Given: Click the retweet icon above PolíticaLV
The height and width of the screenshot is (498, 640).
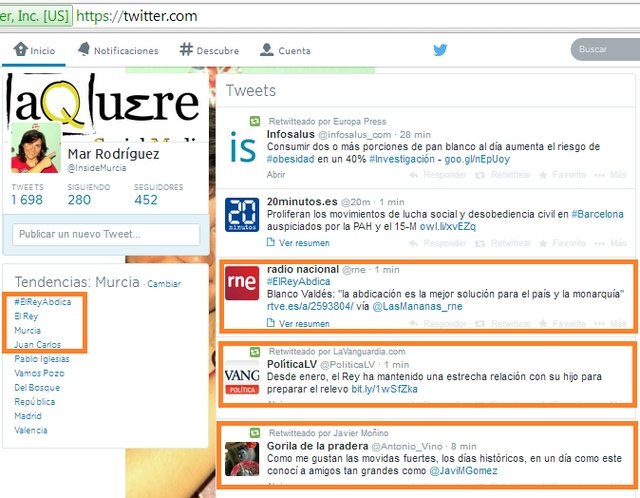Looking at the screenshot, I should (255, 351).
